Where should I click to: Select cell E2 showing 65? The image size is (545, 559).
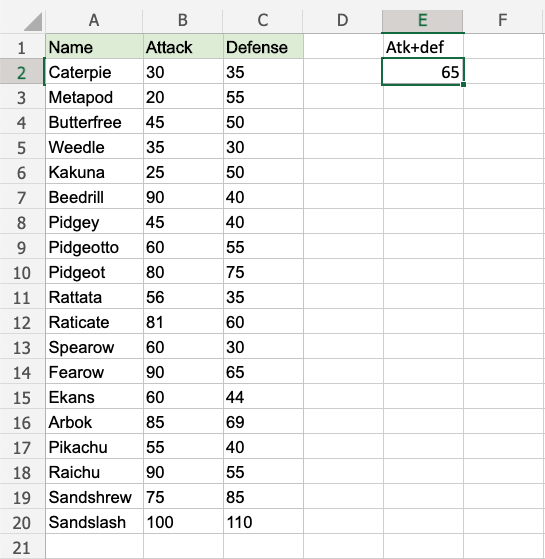pos(423,72)
